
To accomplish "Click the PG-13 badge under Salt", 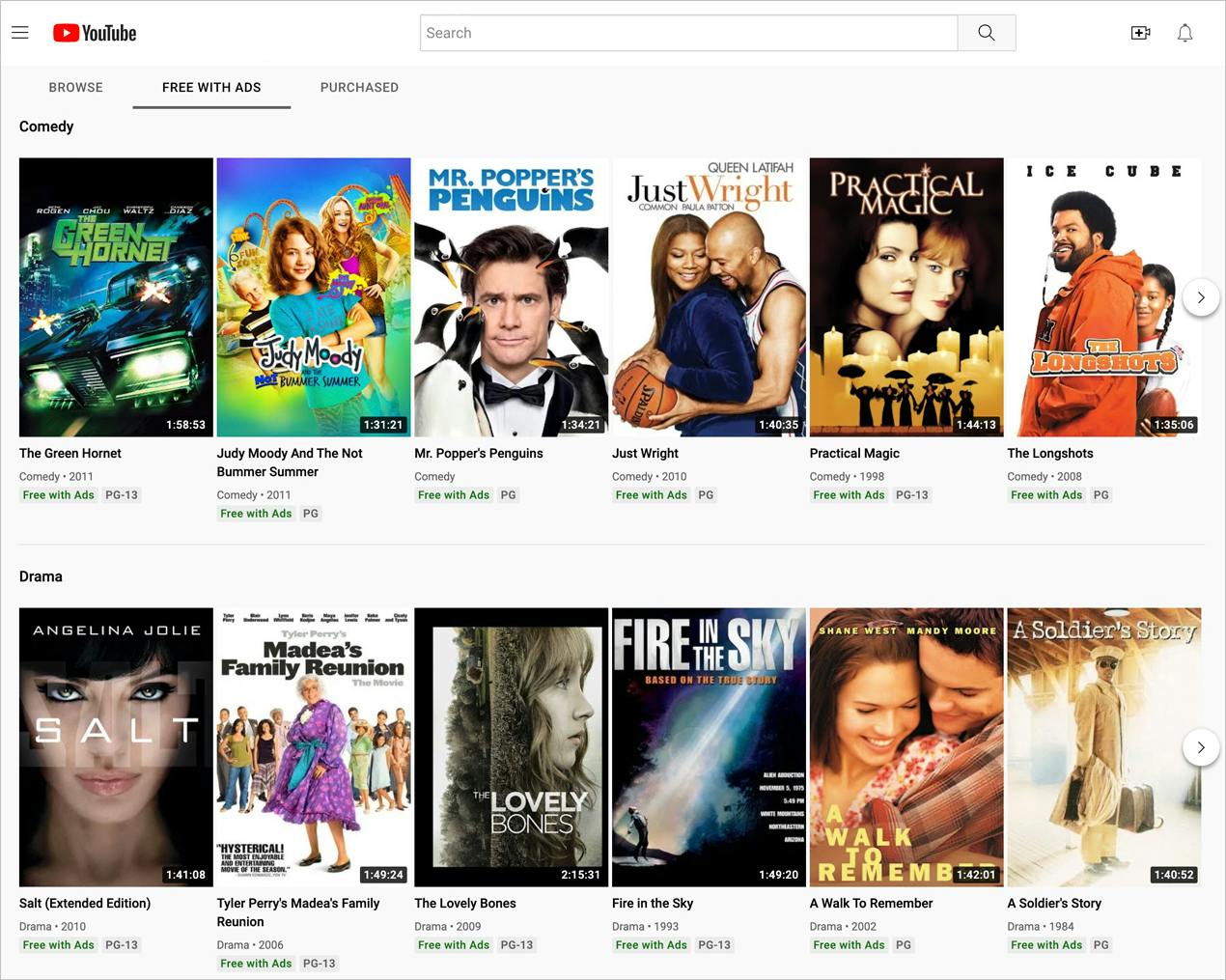I will tap(121, 944).
